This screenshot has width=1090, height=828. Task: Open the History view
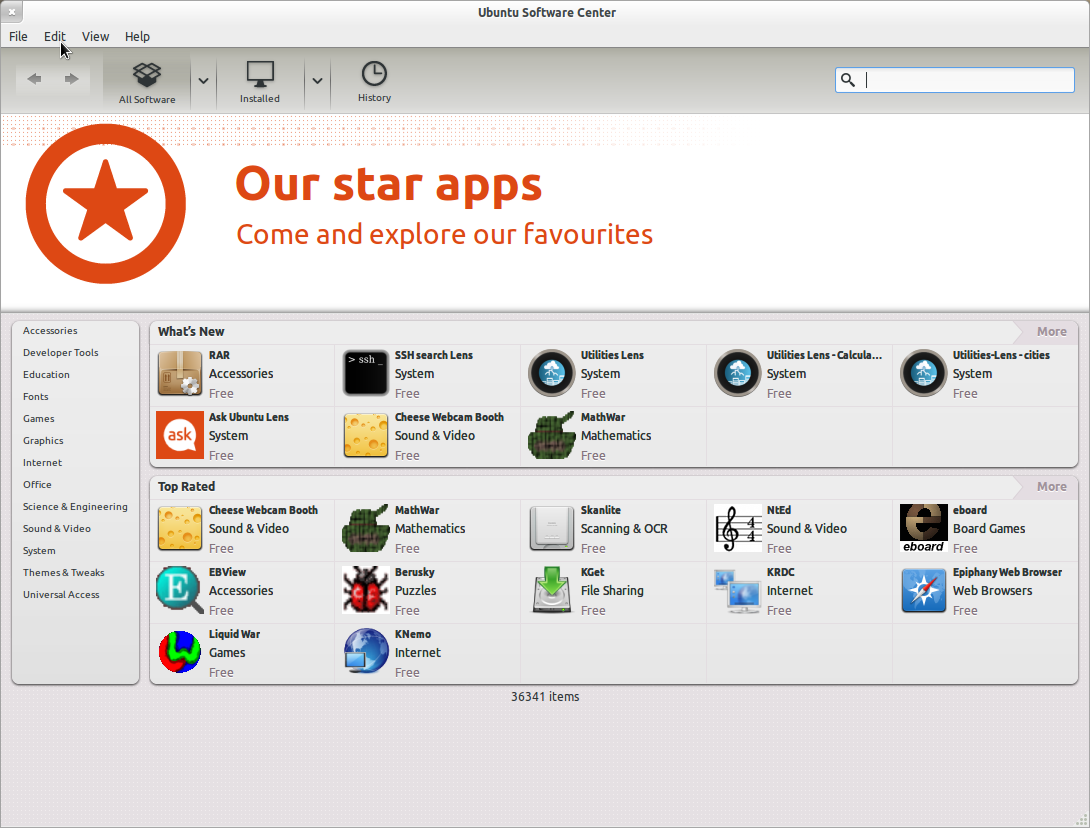coord(374,82)
